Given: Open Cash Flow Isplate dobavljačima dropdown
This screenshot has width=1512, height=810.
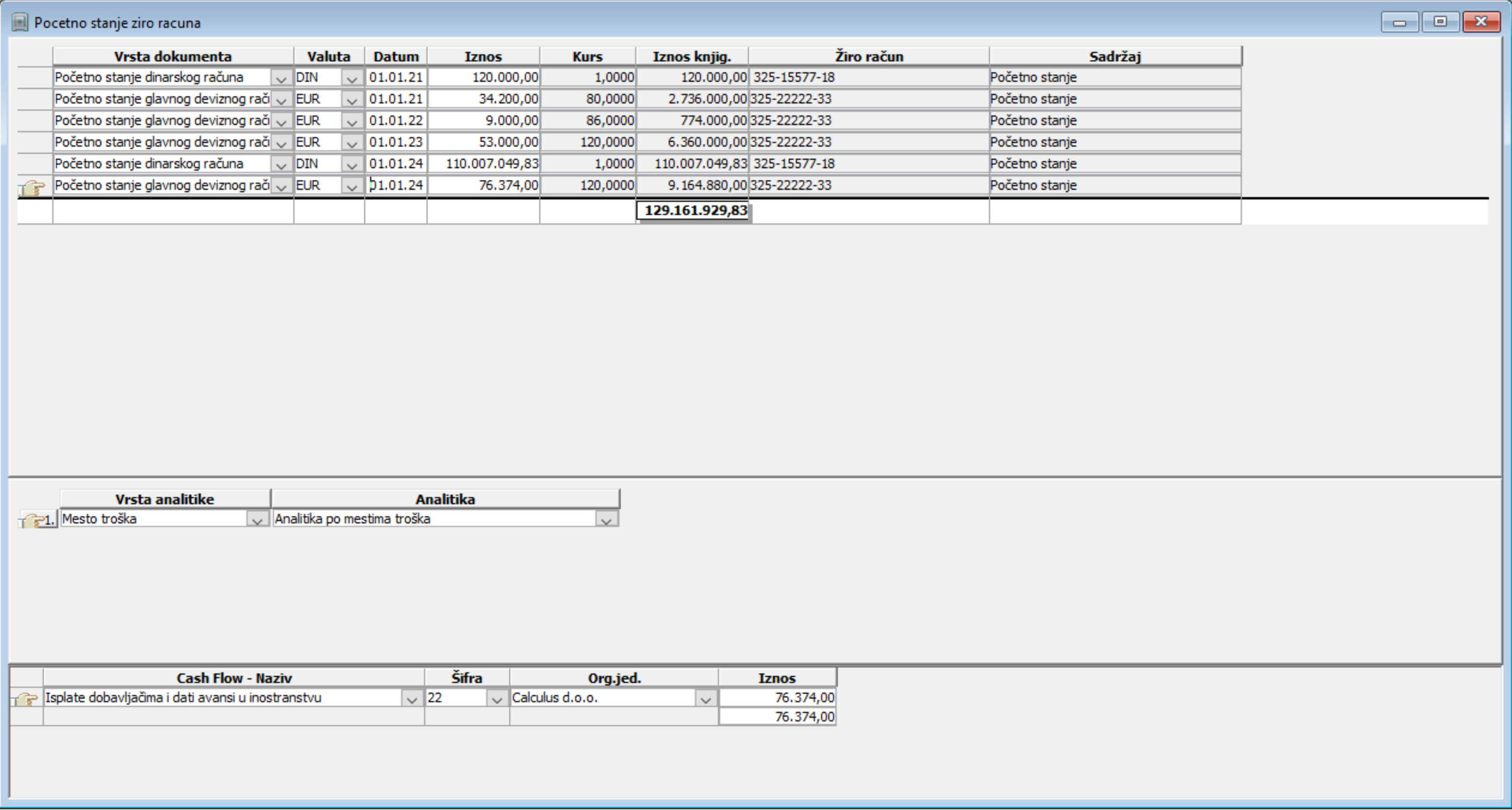Looking at the screenshot, I should click(412, 699).
